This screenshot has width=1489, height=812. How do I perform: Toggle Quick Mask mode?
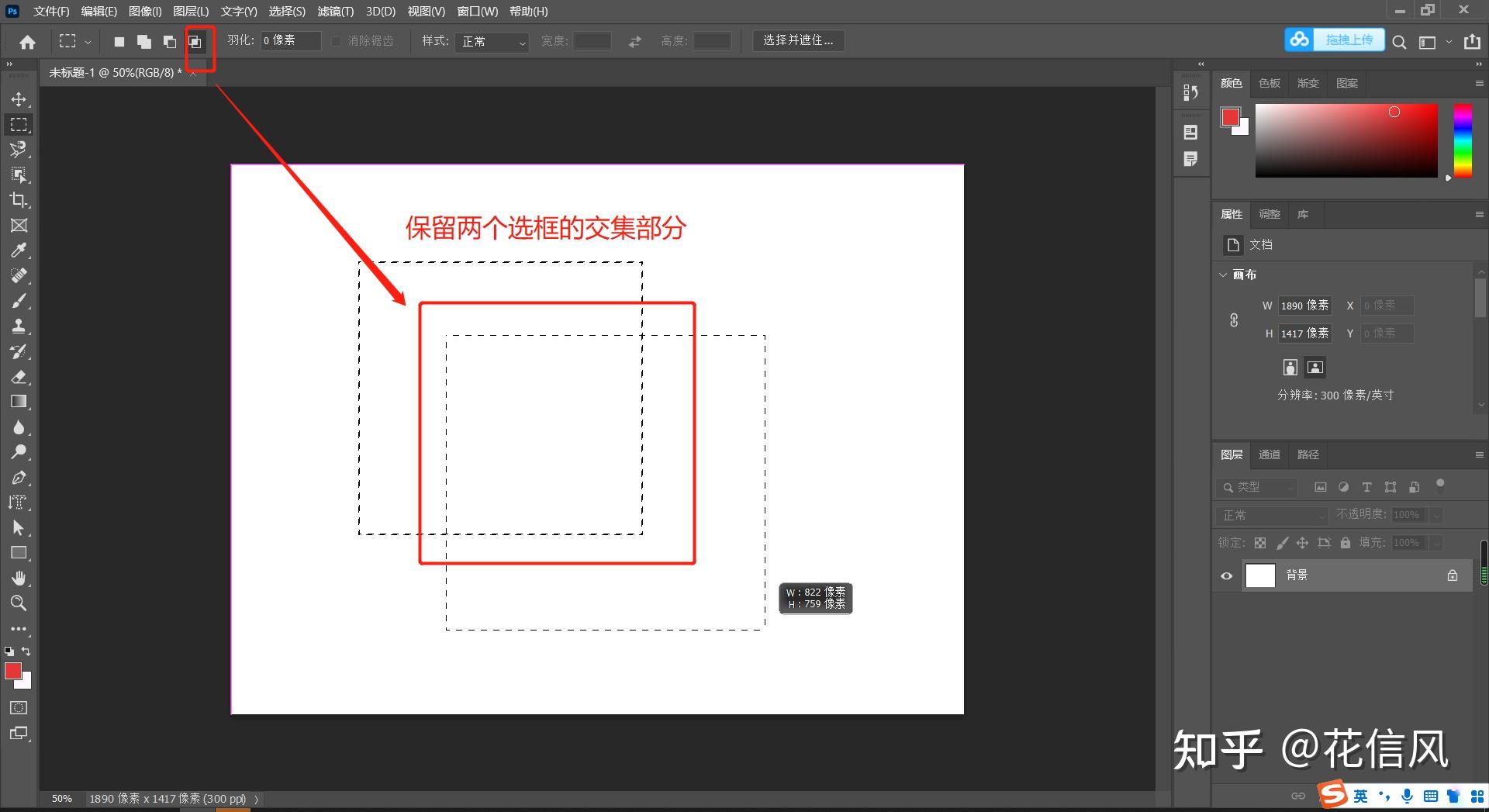(x=19, y=707)
